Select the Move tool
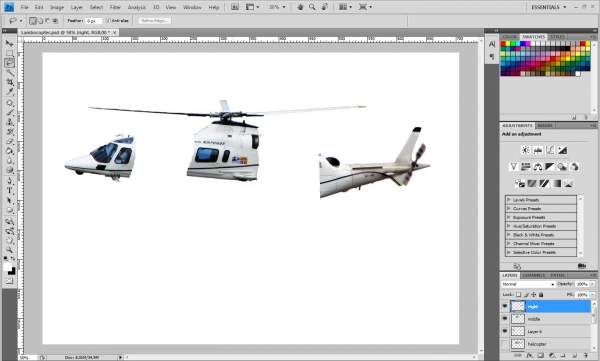 (x=10, y=43)
